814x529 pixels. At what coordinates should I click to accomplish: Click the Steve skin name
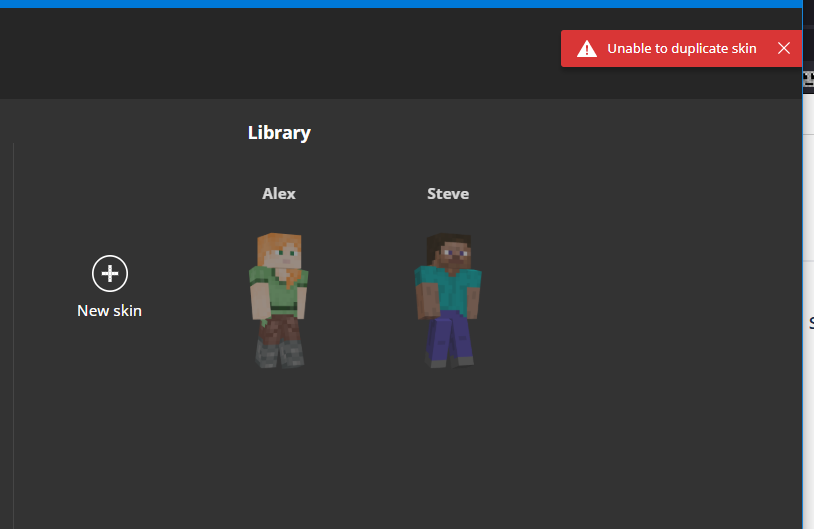click(x=448, y=194)
